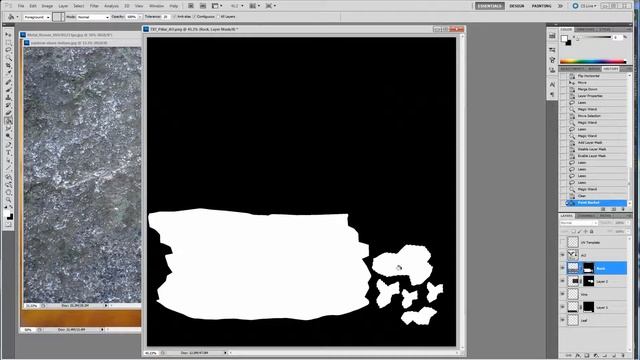Open the Screen Mode dropdown

[271, 6]
